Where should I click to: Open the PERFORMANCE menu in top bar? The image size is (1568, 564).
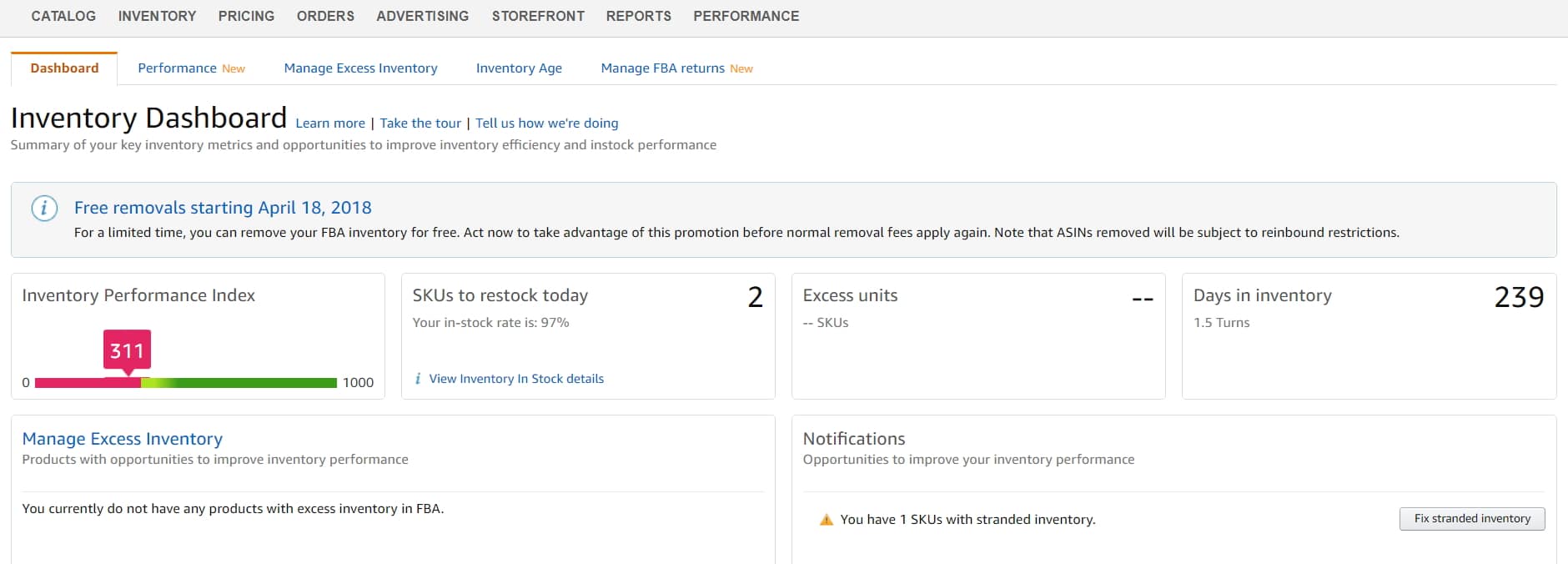(x=746, y=16)
